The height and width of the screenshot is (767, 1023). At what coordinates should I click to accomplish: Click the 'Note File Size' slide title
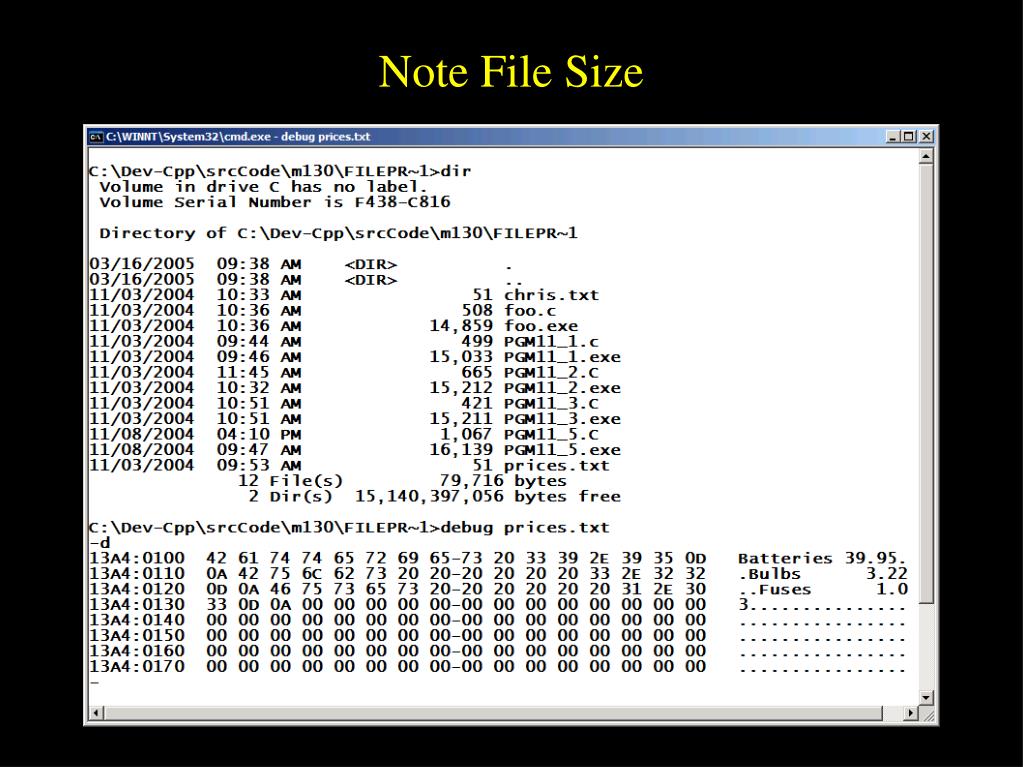click(x=511, y=71)
